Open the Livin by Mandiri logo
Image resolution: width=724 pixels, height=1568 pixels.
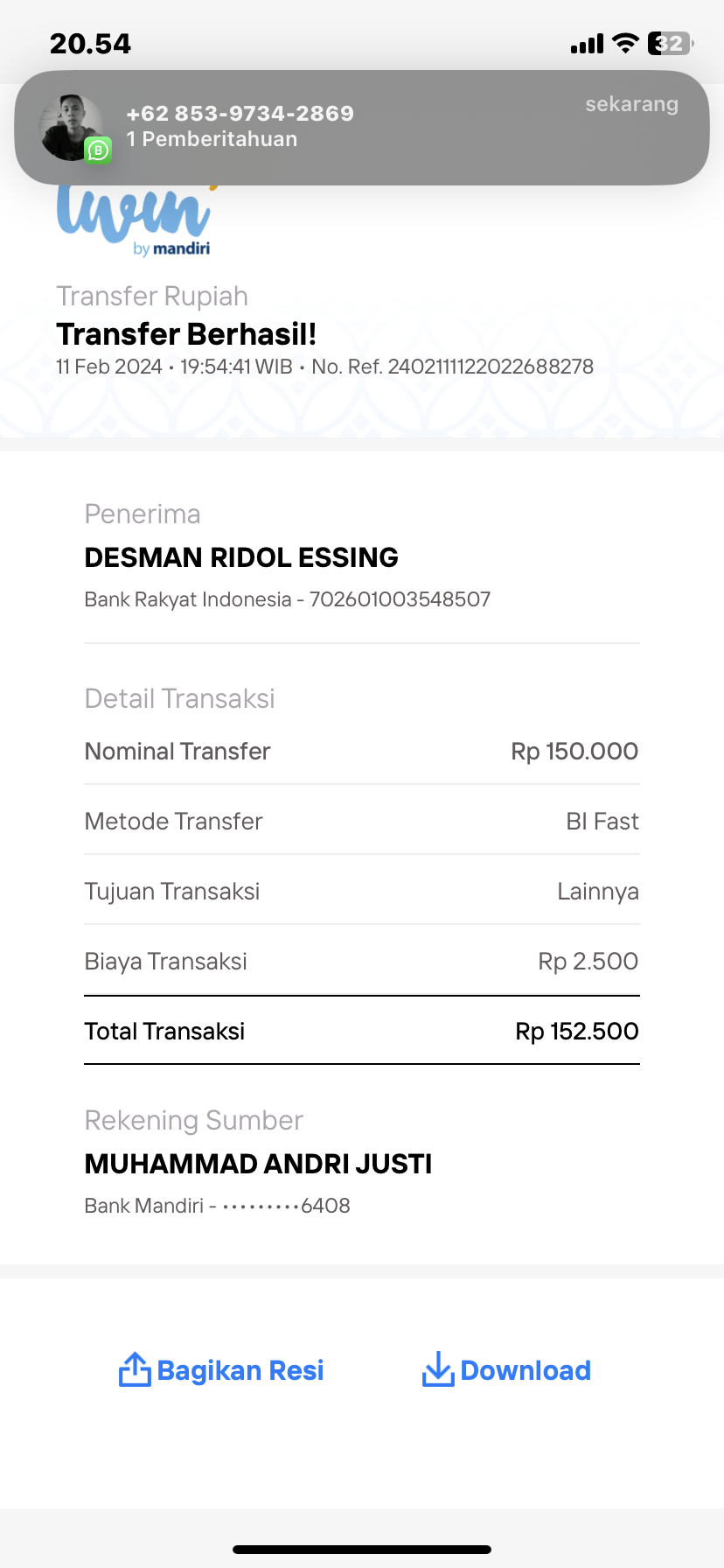pos(136,219)
